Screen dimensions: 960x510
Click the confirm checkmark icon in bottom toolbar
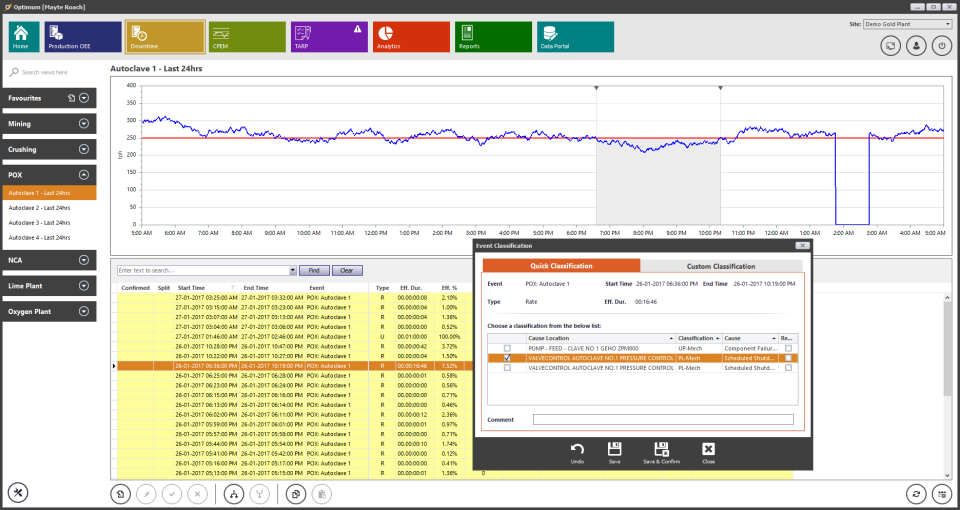172,494
